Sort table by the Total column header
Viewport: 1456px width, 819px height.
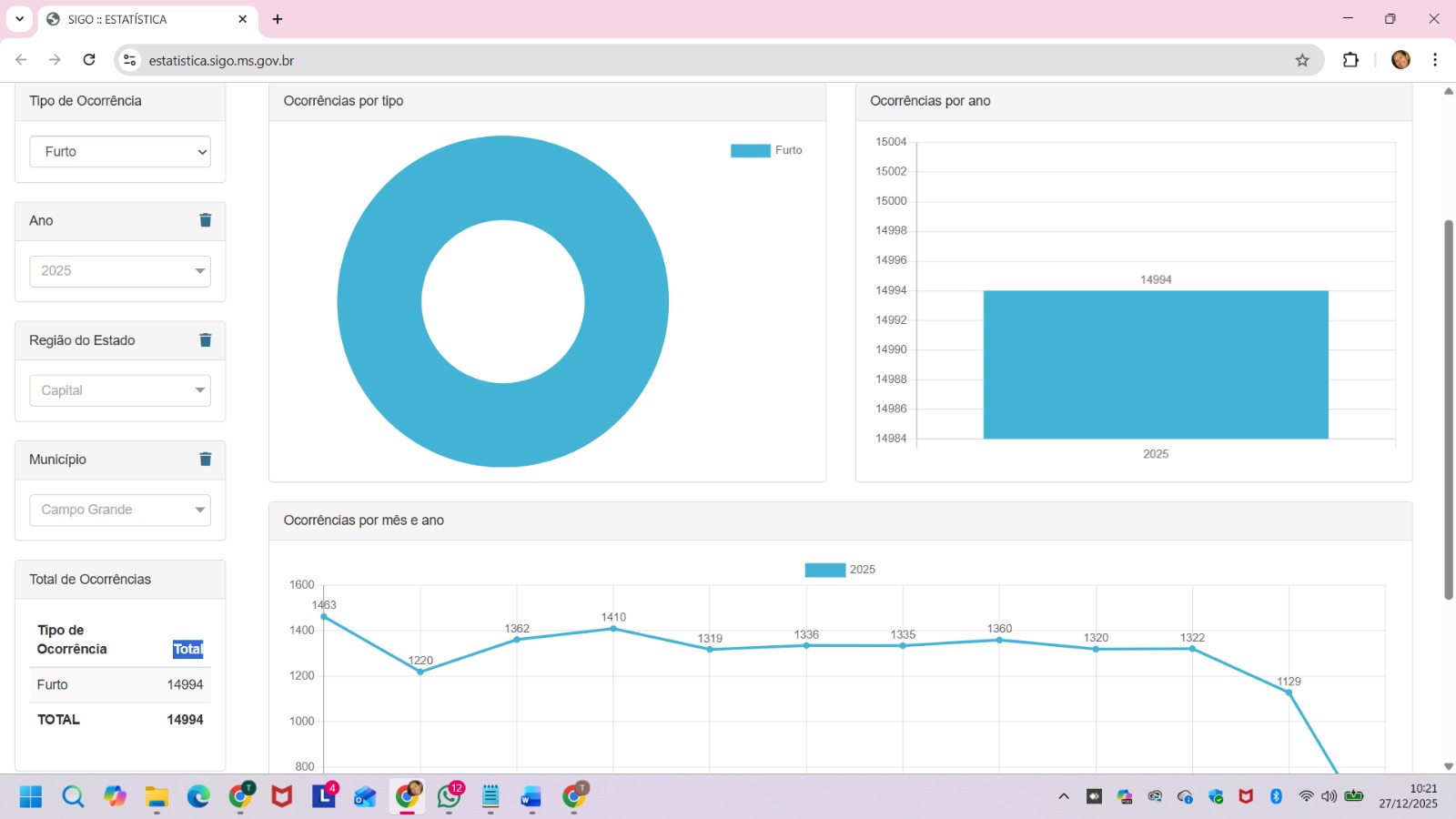(187, 649)
